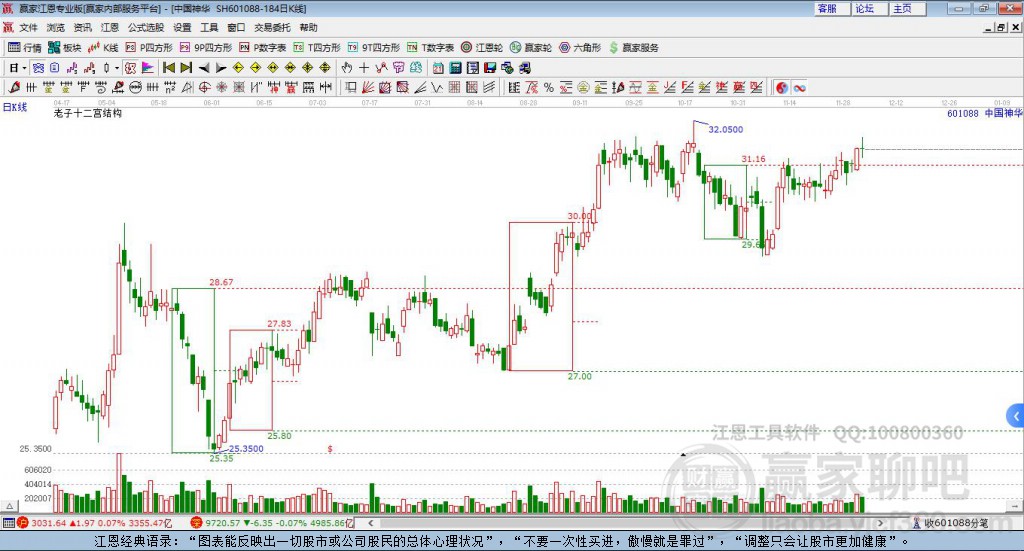Open the candlestick style dropdown arrow
1024x551 pixels.
tap(117, 68)
